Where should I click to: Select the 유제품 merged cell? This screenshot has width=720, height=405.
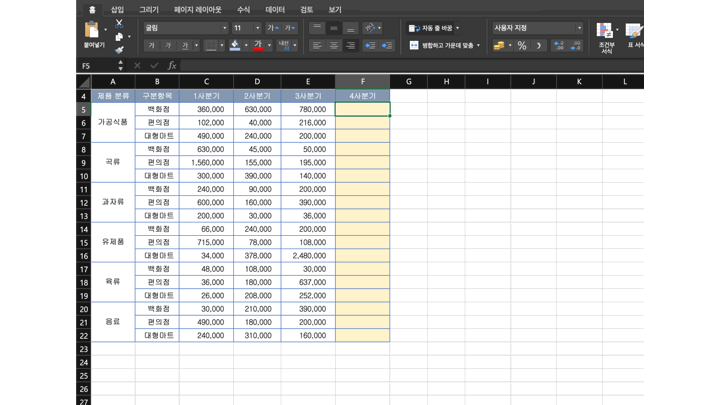click(113, 242)
